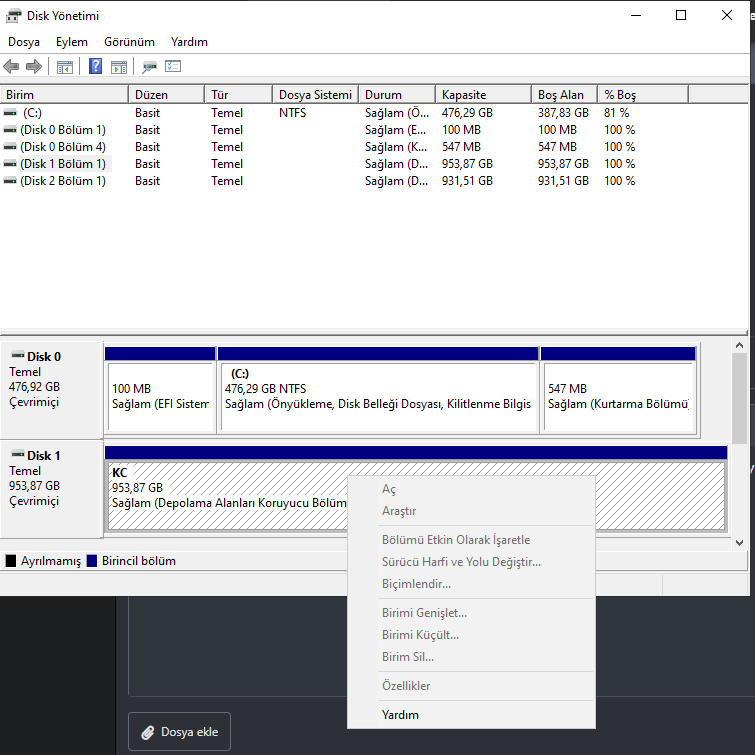The image size is (755, 755).
Task: Sort by the % Boş column header
Action: pos(643,94)
